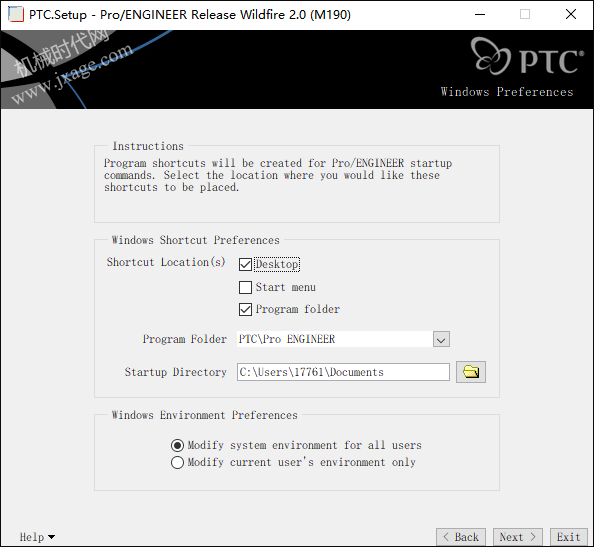The width and height of the screenshot is (594, 547).
Task: Uncheck the Program folder checkbox
Action: (x=245, y=309)
